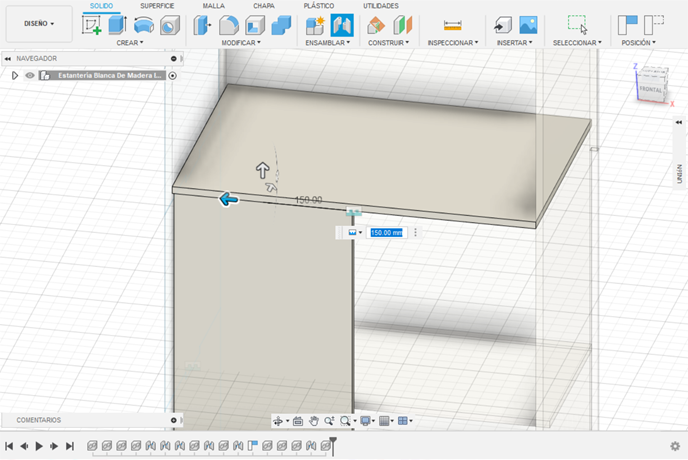Select the Offset Plane tool
688x460 pixels.
[376, 25]
